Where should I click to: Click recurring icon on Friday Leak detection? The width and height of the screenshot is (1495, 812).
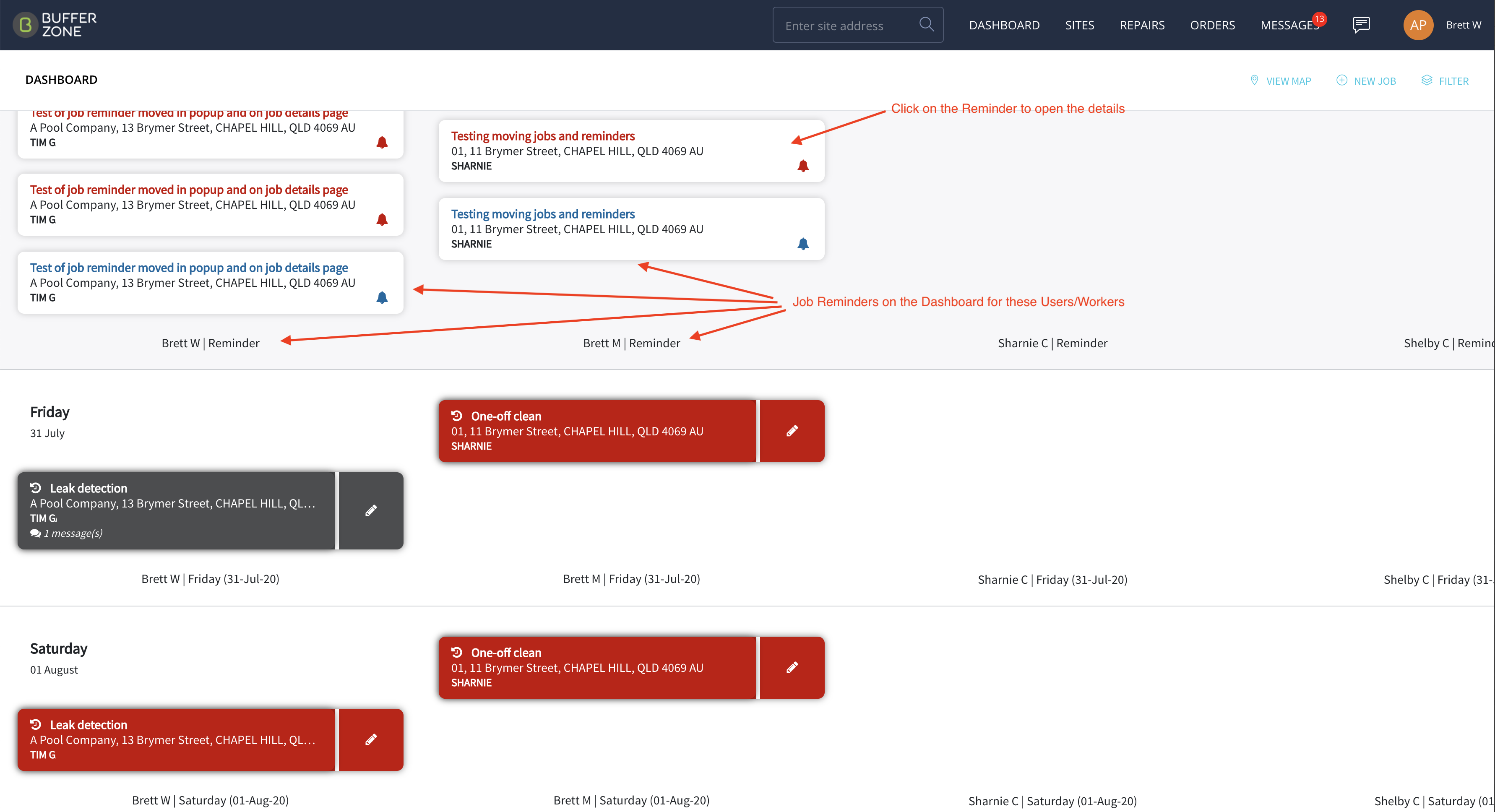(35, 487)
